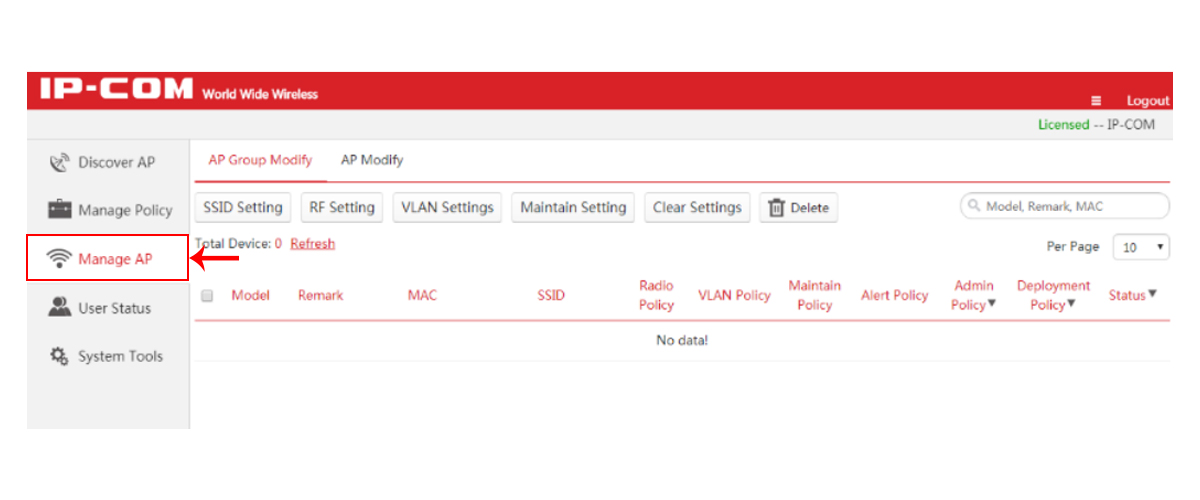Open the hamburger menu icon beside Logout

click(x=1096, y=101)
